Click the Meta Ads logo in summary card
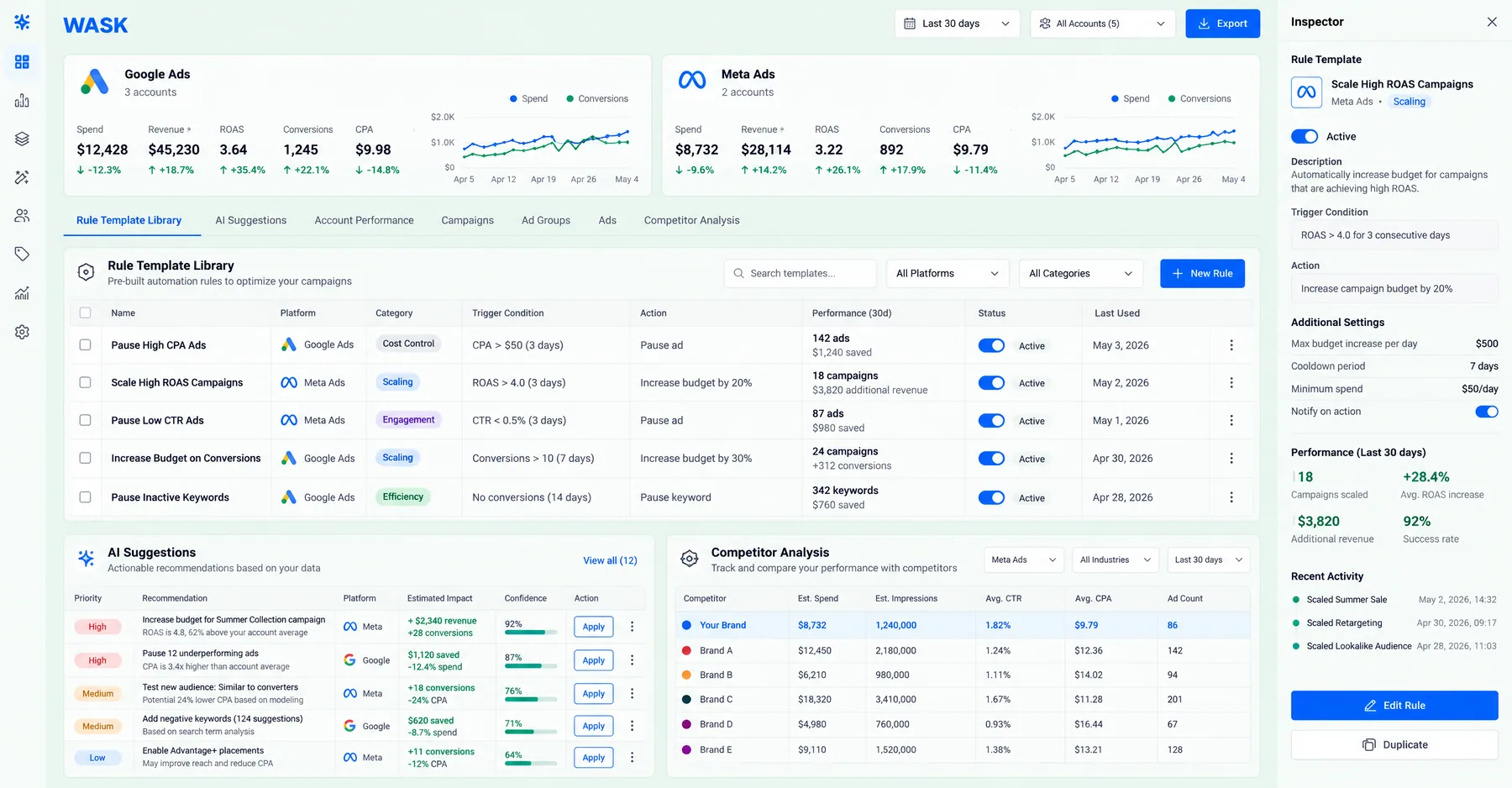Screen dimensions: 1512x788 click(x=692, y=80)
